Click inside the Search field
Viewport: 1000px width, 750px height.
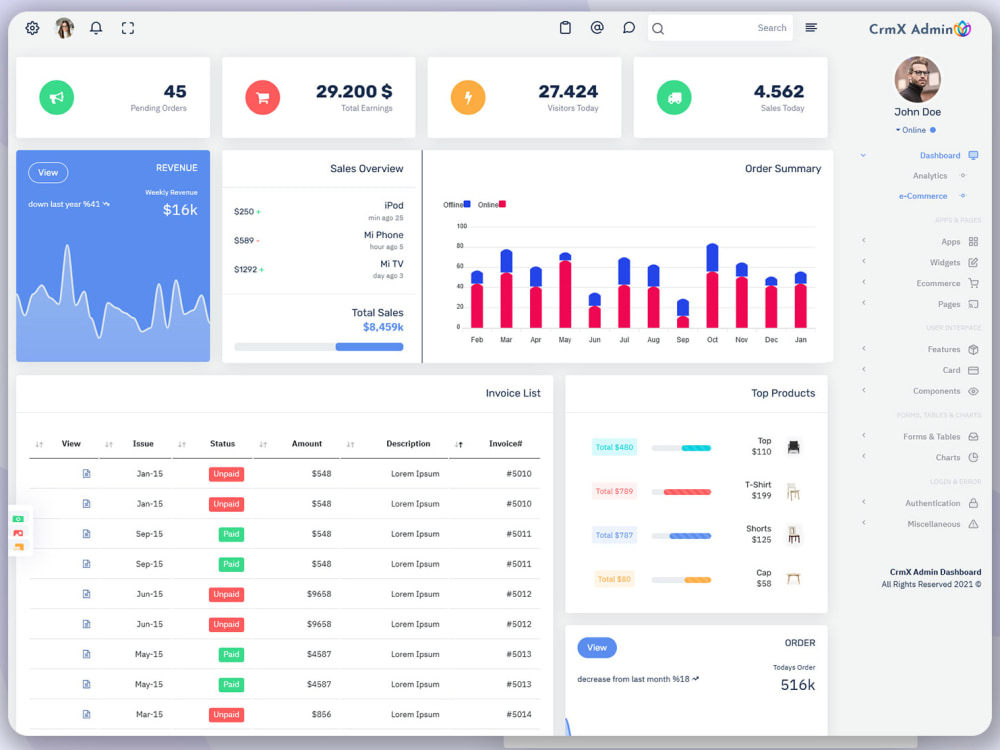[720, 28]
